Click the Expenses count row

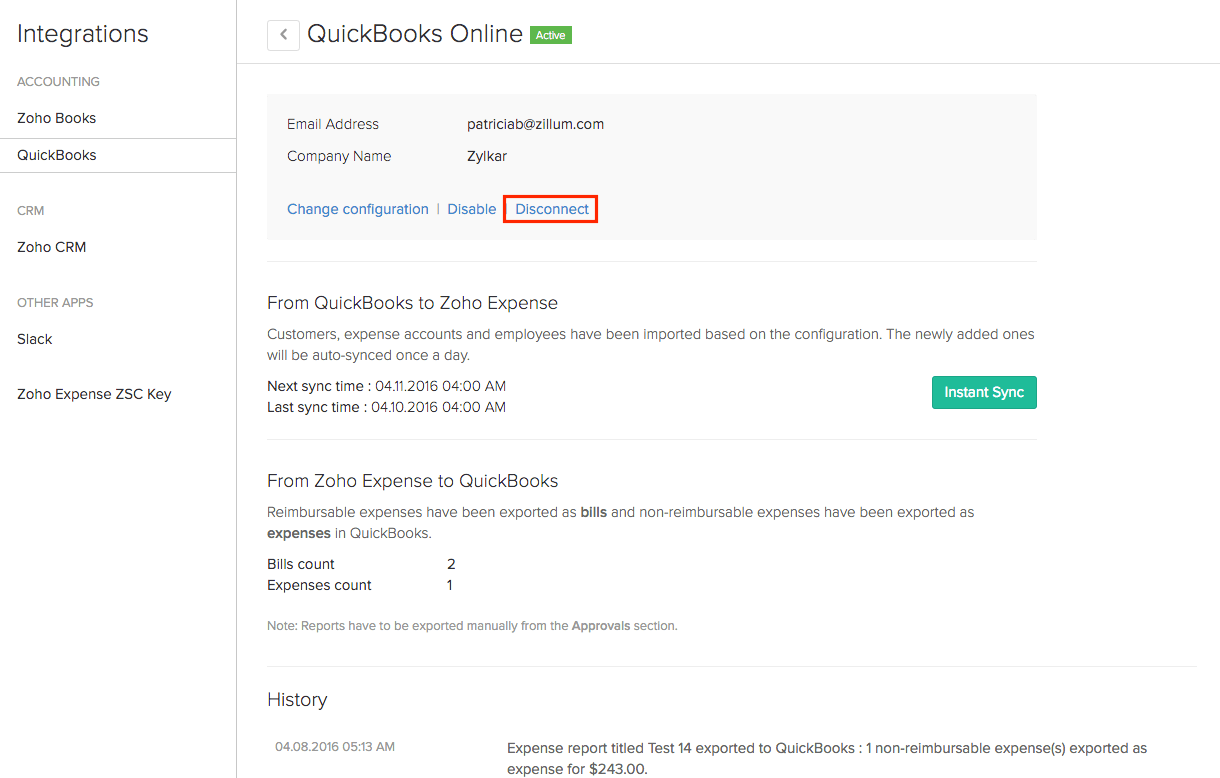360,585
